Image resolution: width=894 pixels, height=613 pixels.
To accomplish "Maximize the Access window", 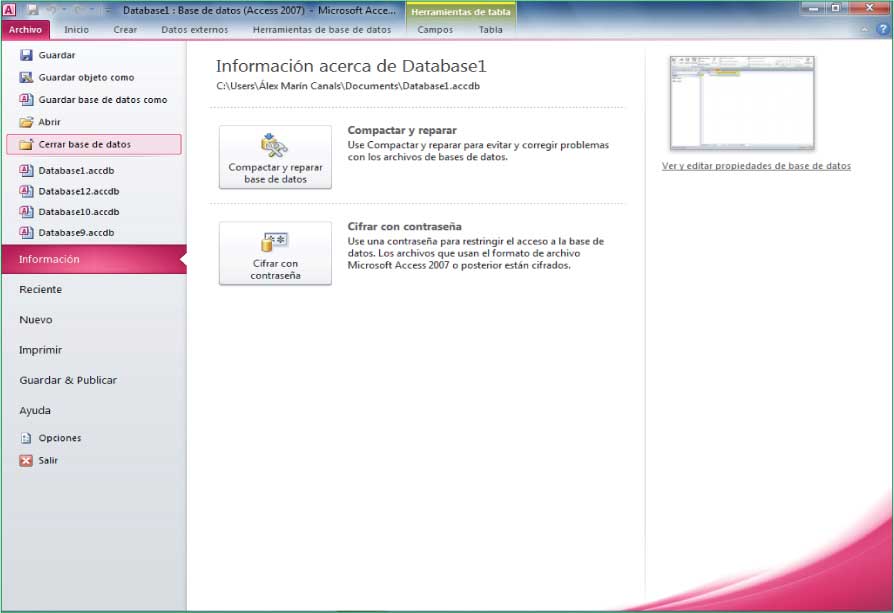I will click(836, 9).
